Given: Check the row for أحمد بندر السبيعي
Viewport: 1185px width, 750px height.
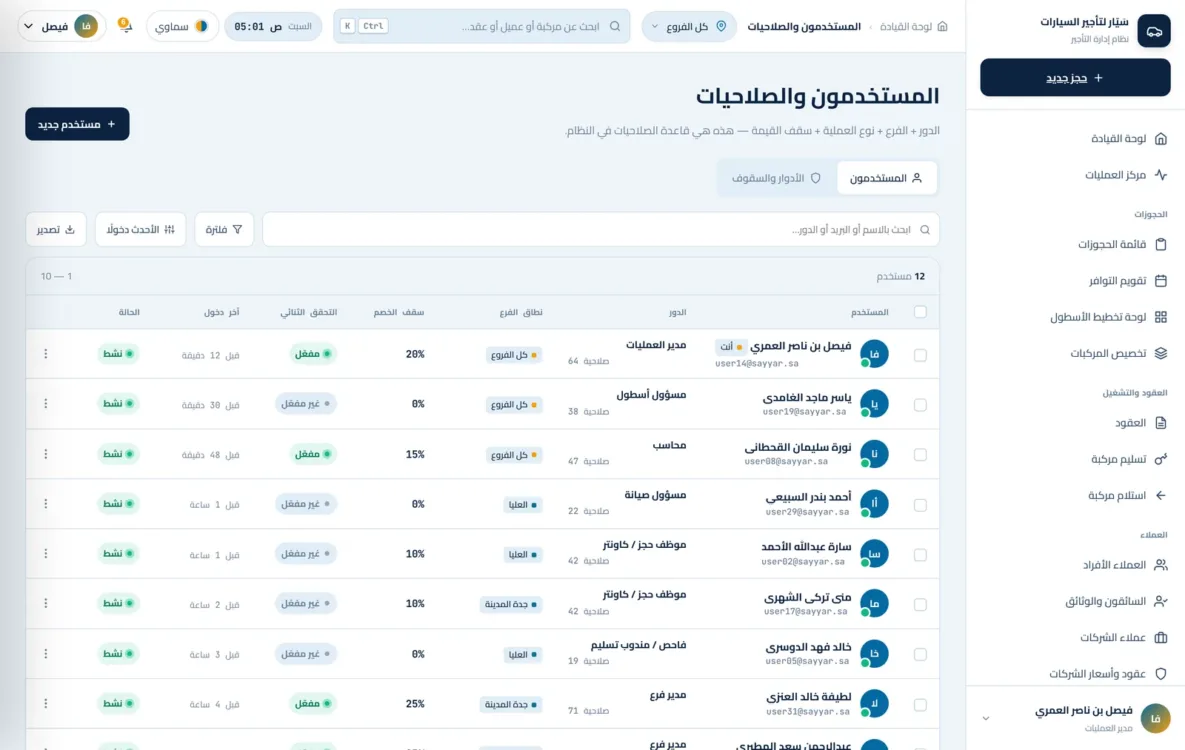Looking at the screenshot, I should (x=920, y=504).
